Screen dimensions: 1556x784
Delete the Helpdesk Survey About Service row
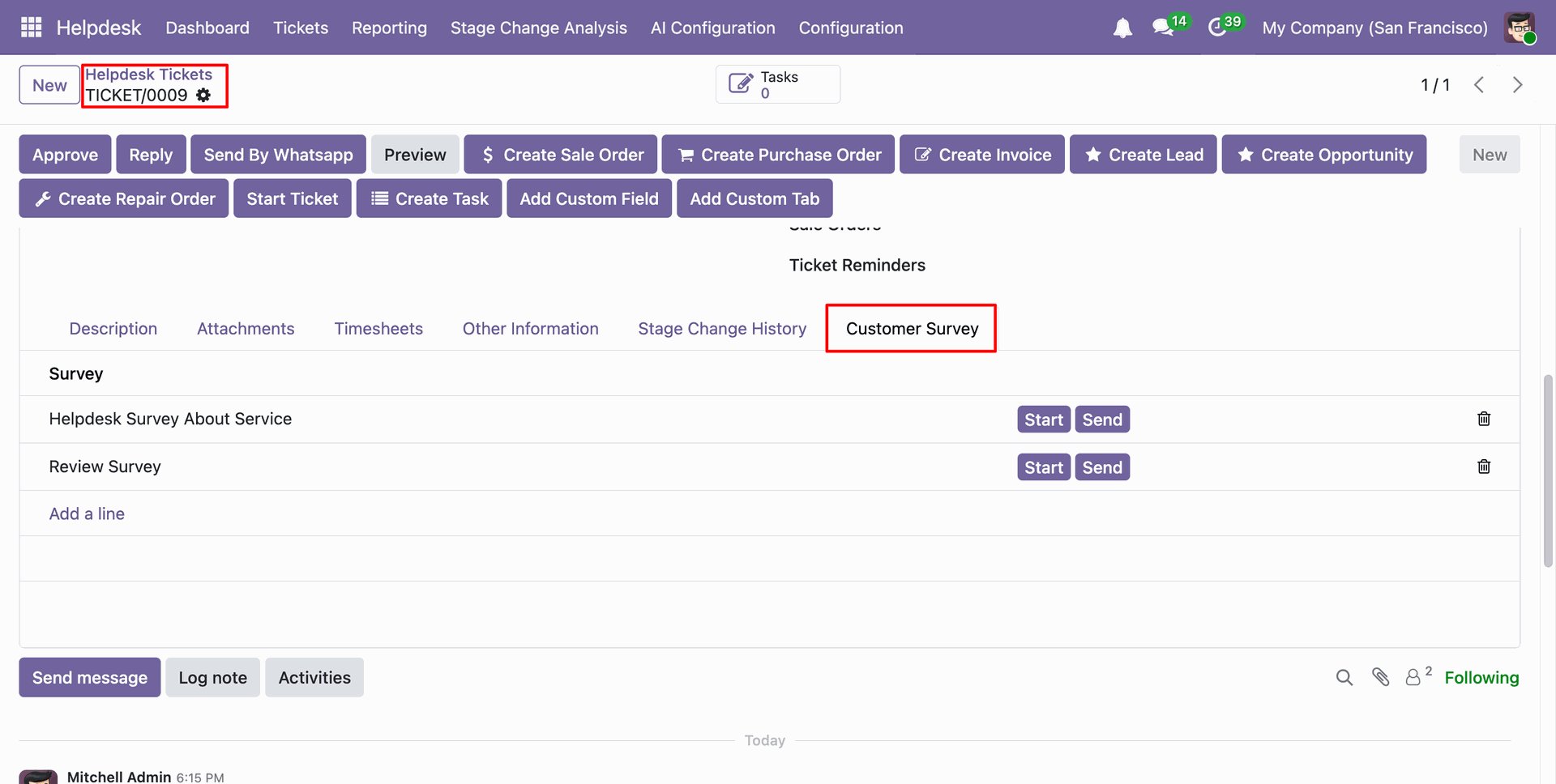click(1483, 419)
